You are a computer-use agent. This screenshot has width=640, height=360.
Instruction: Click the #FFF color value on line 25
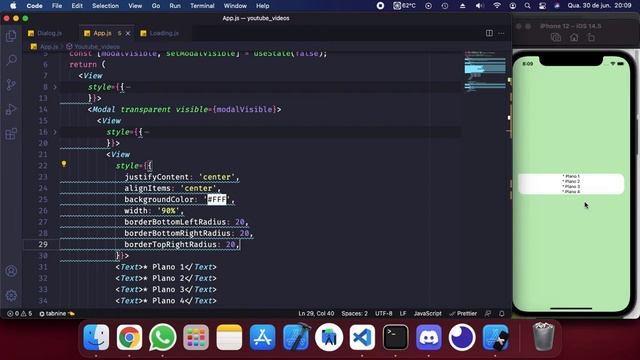tap(217, 199)
